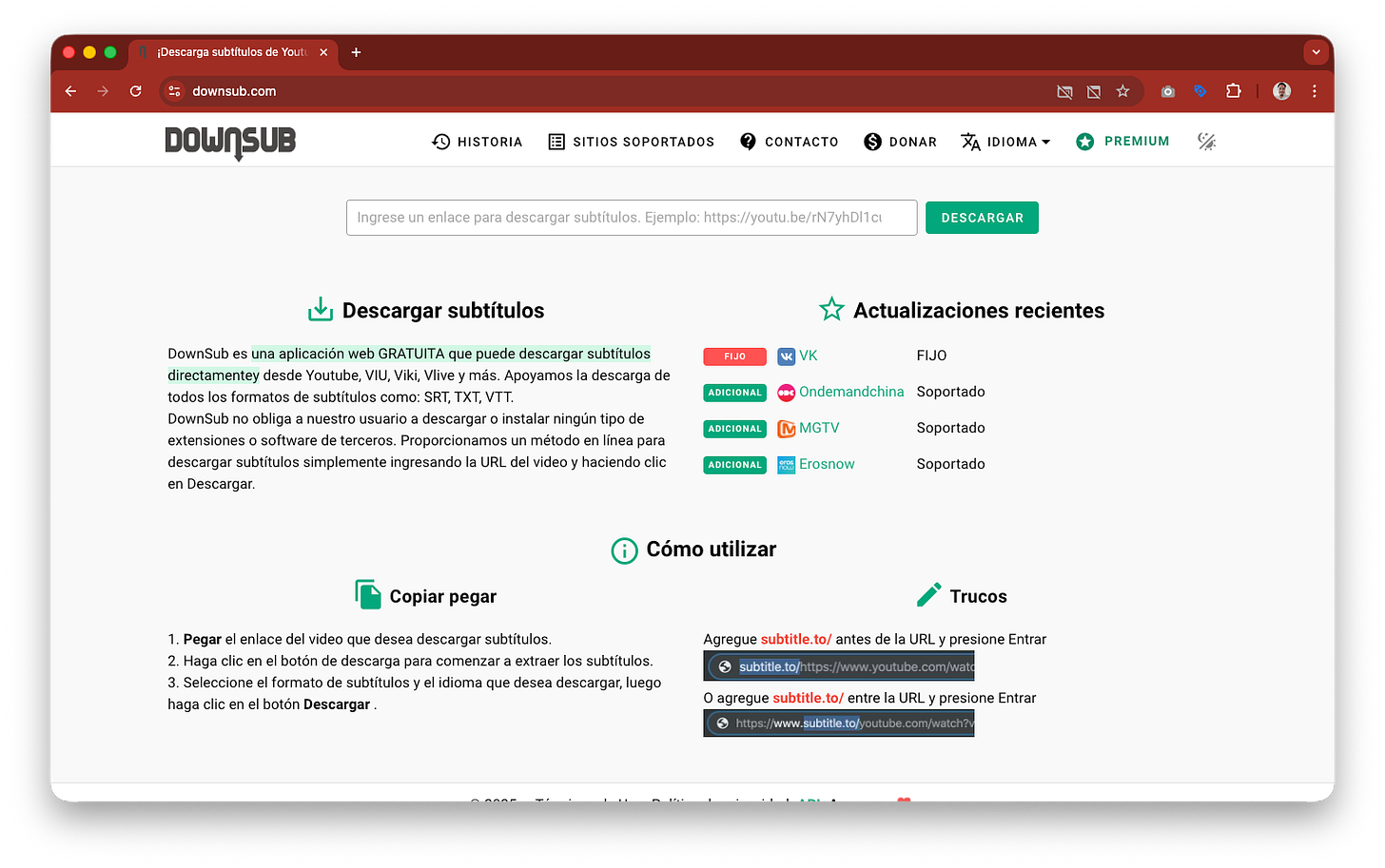1385x868 pixels.
Task: Click the crossed-out square icon beside bookmark star
Action: pos(1094,91)
